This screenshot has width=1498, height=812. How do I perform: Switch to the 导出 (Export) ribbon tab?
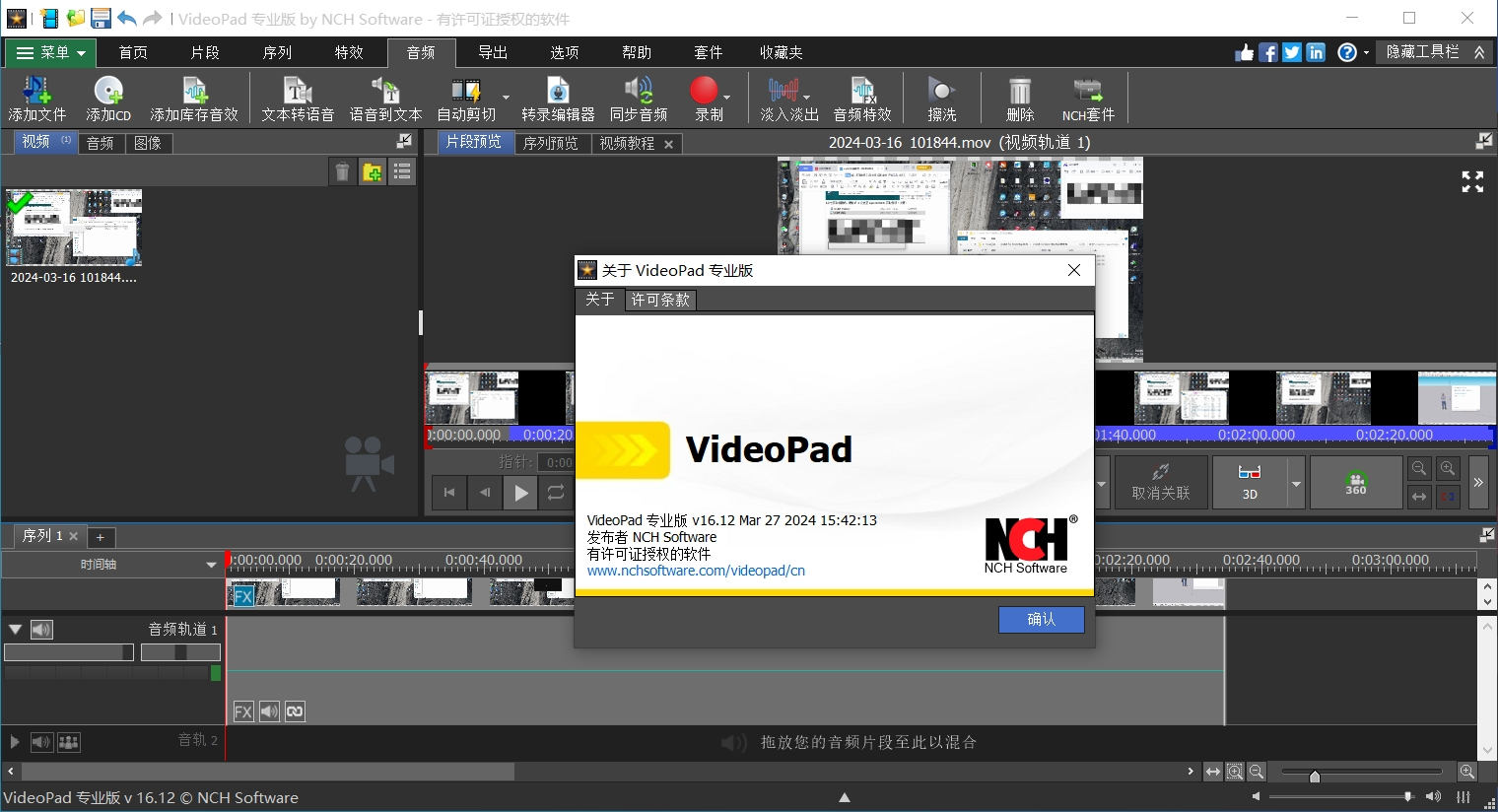(493, 53)
